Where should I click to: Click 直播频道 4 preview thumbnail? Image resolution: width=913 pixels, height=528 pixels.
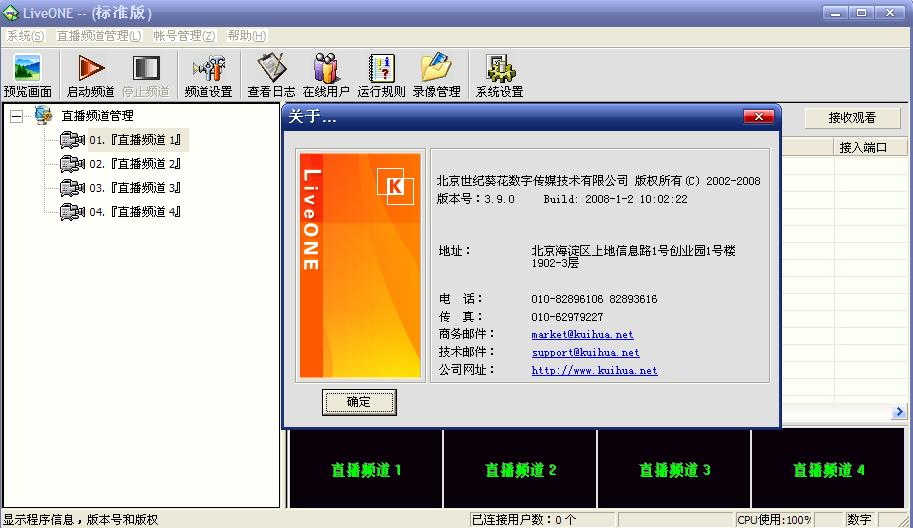click(827, 469)
